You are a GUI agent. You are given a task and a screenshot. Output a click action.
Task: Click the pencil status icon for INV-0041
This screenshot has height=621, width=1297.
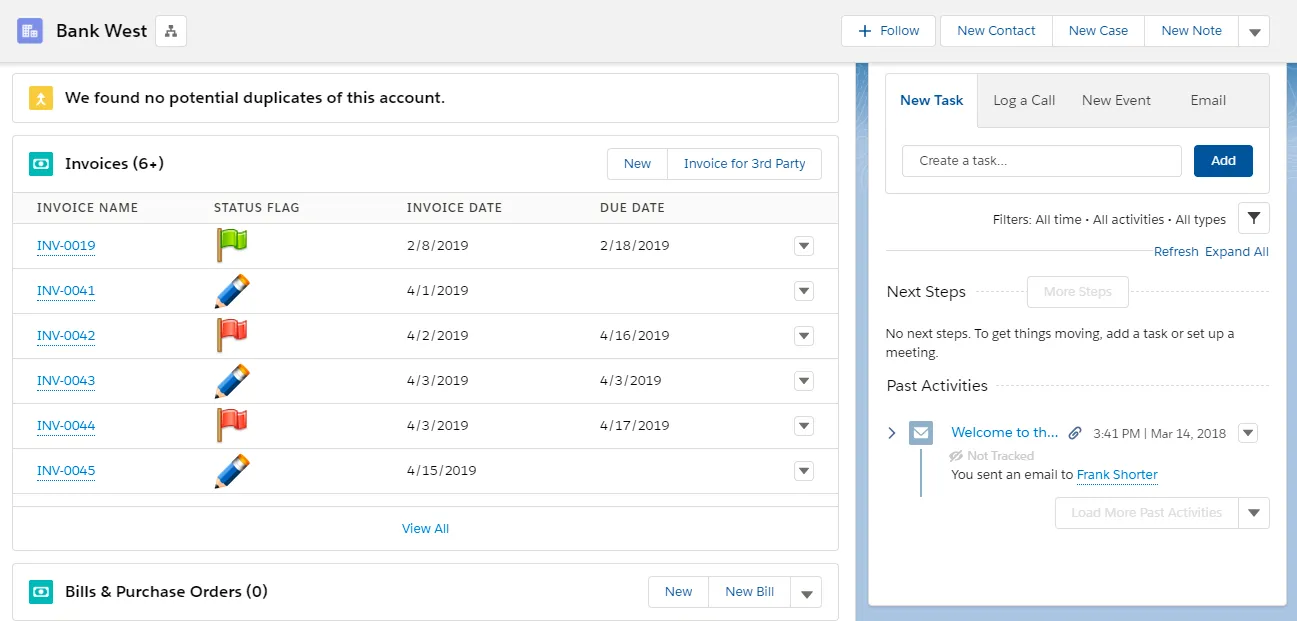[x=231, y=291]
